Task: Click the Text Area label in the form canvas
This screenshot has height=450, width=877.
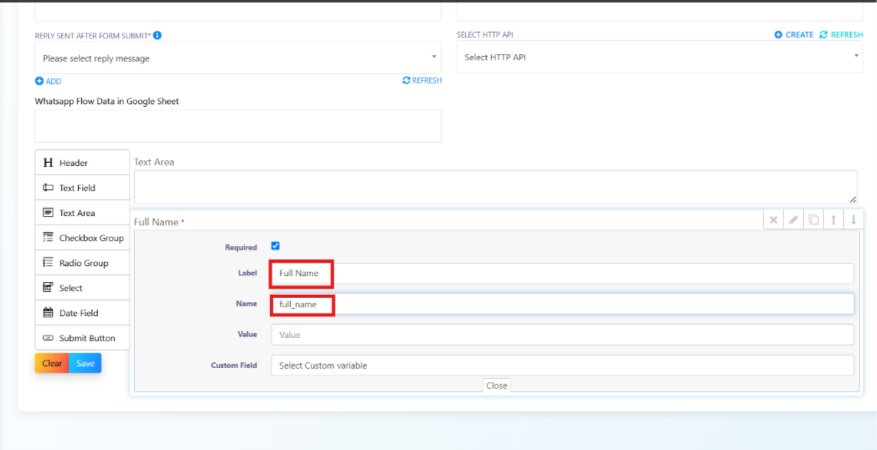Action: click(154, 162)
